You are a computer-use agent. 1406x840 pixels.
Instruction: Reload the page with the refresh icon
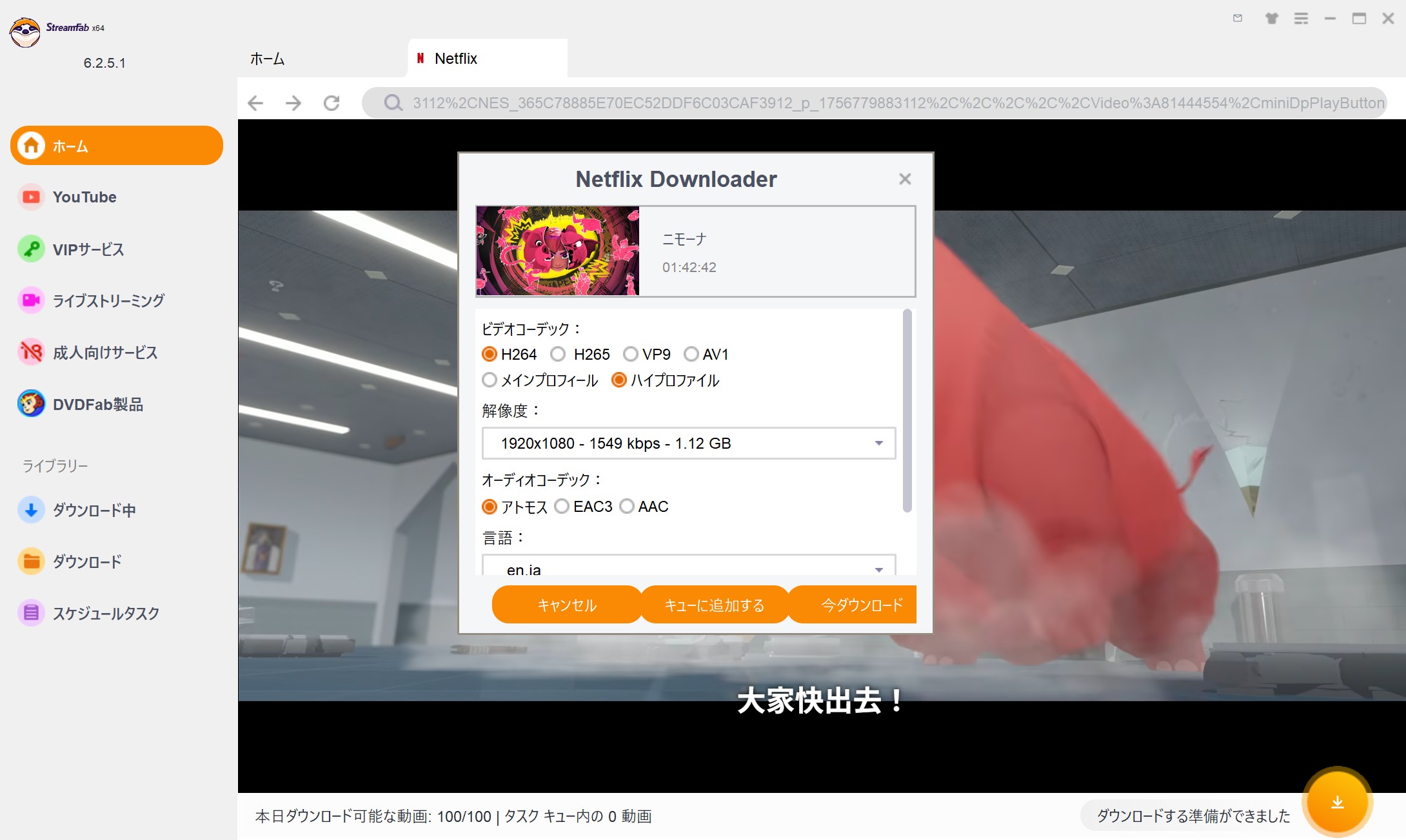pyautogui.click(x=332, y=103)
